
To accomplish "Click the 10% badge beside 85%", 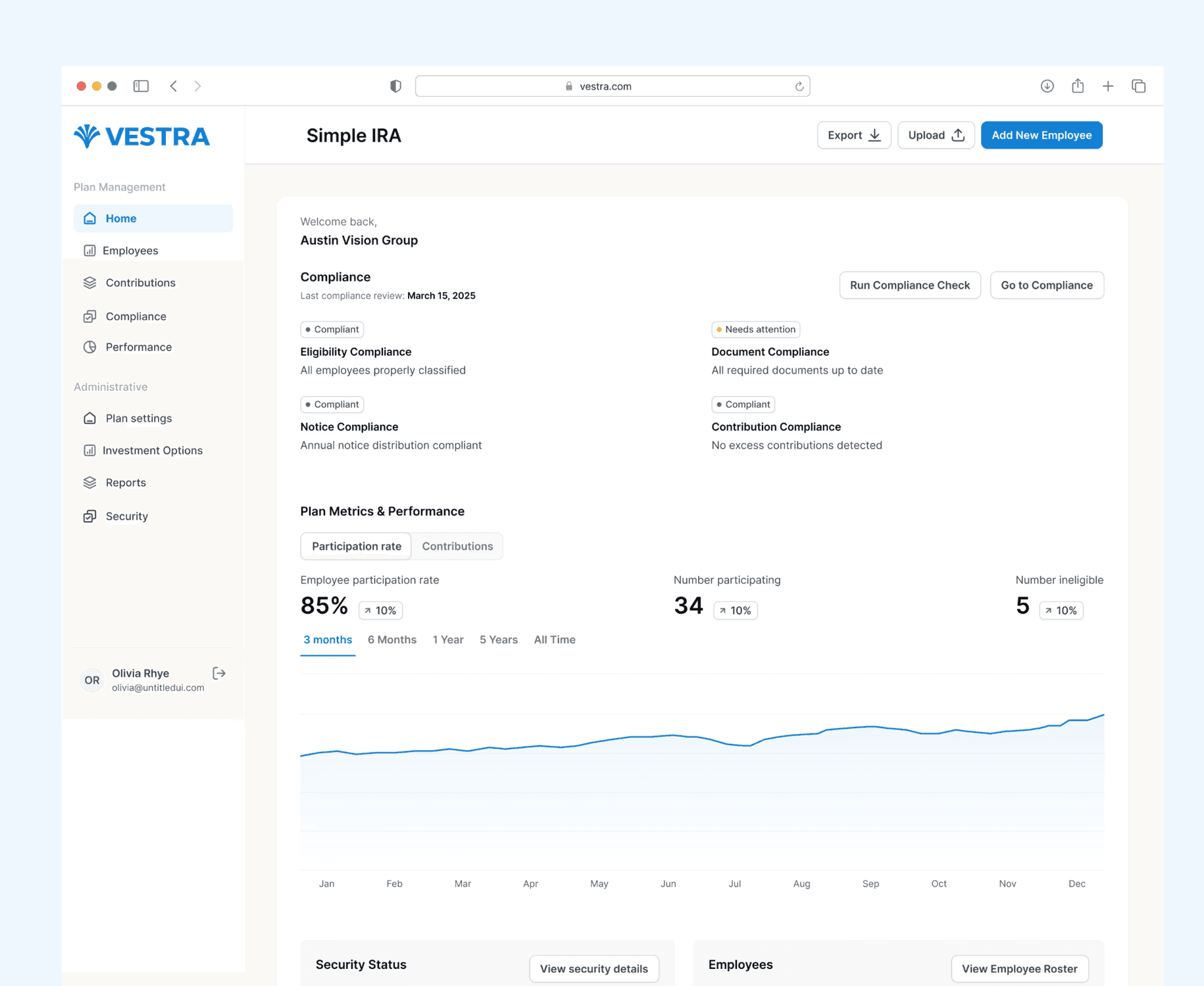I will [x=381, y=611].
